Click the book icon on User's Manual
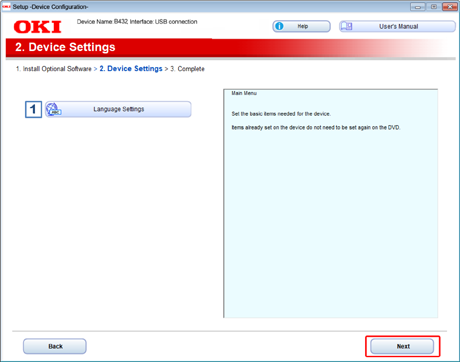The height and width of the screenshot is (362, 460). [x=346, y=26]
